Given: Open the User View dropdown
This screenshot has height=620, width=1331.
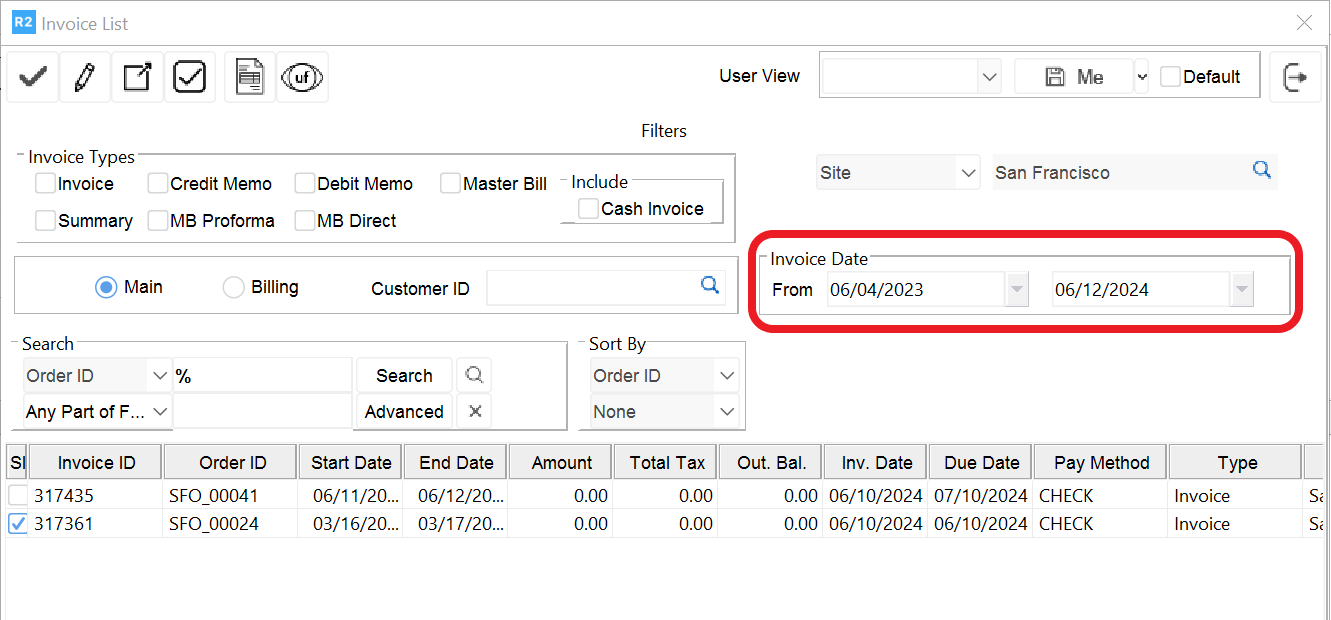Looking at the screenshot, I should [989, 77].
